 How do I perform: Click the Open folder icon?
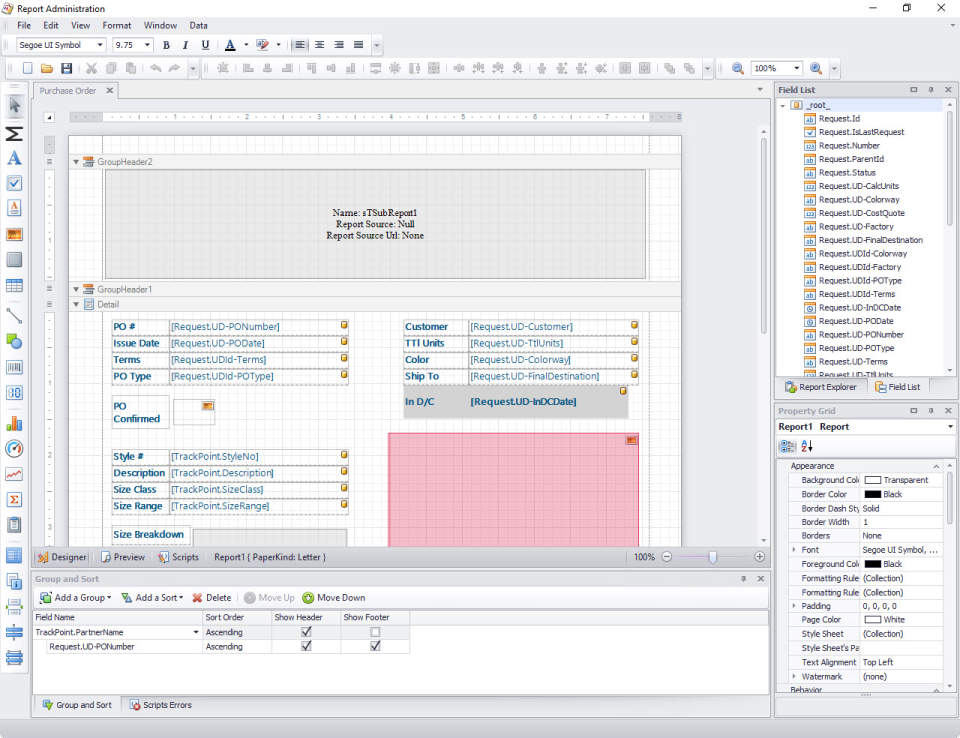(x=47, y=69)
